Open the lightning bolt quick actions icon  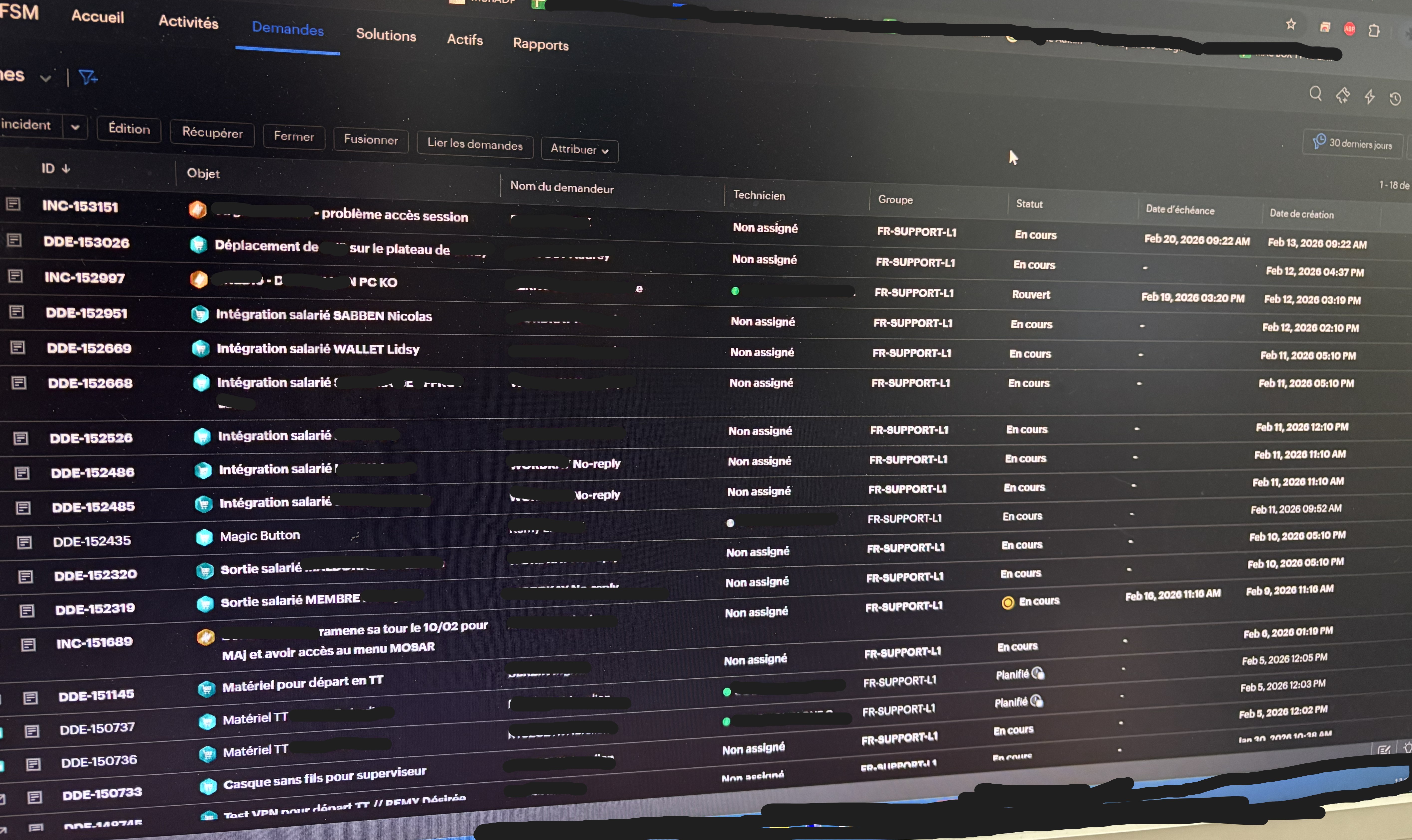tap(1370, 97)
